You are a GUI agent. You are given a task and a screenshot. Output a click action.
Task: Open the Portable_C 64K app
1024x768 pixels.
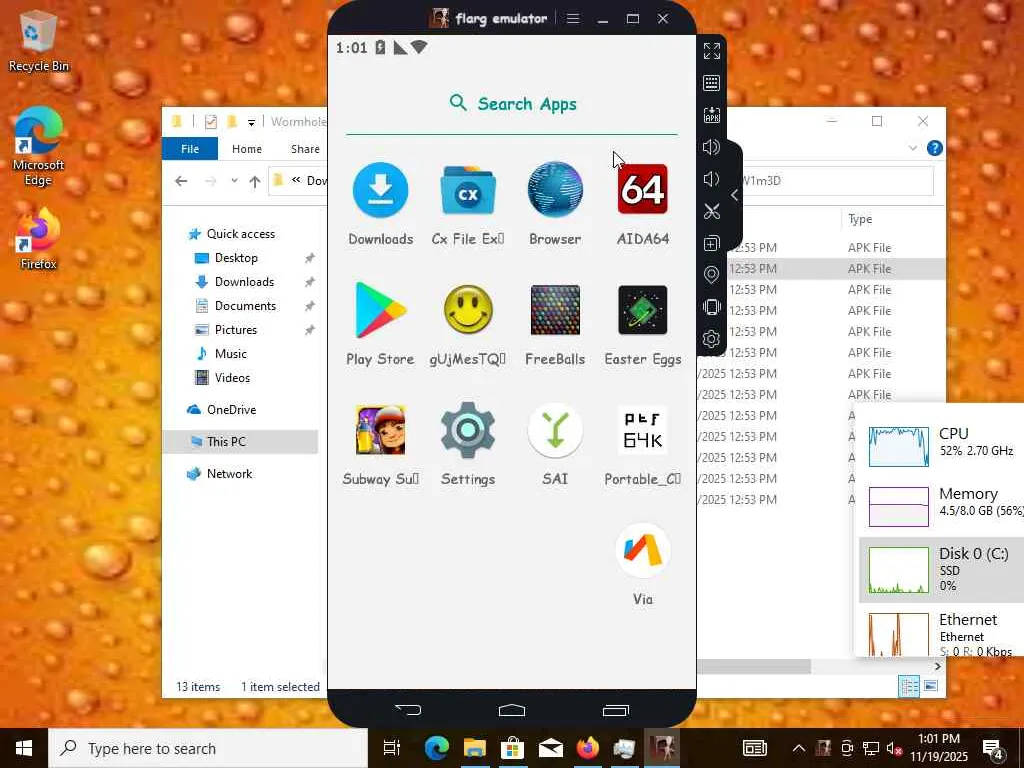tap(643, 430)
